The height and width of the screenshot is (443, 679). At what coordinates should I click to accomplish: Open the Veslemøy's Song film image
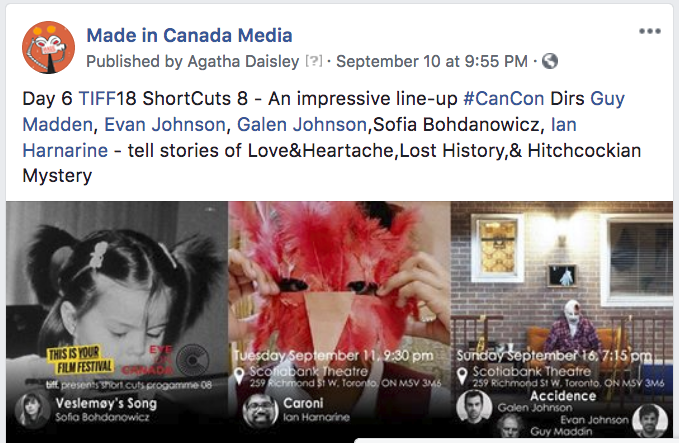click(x=117, y=290)
